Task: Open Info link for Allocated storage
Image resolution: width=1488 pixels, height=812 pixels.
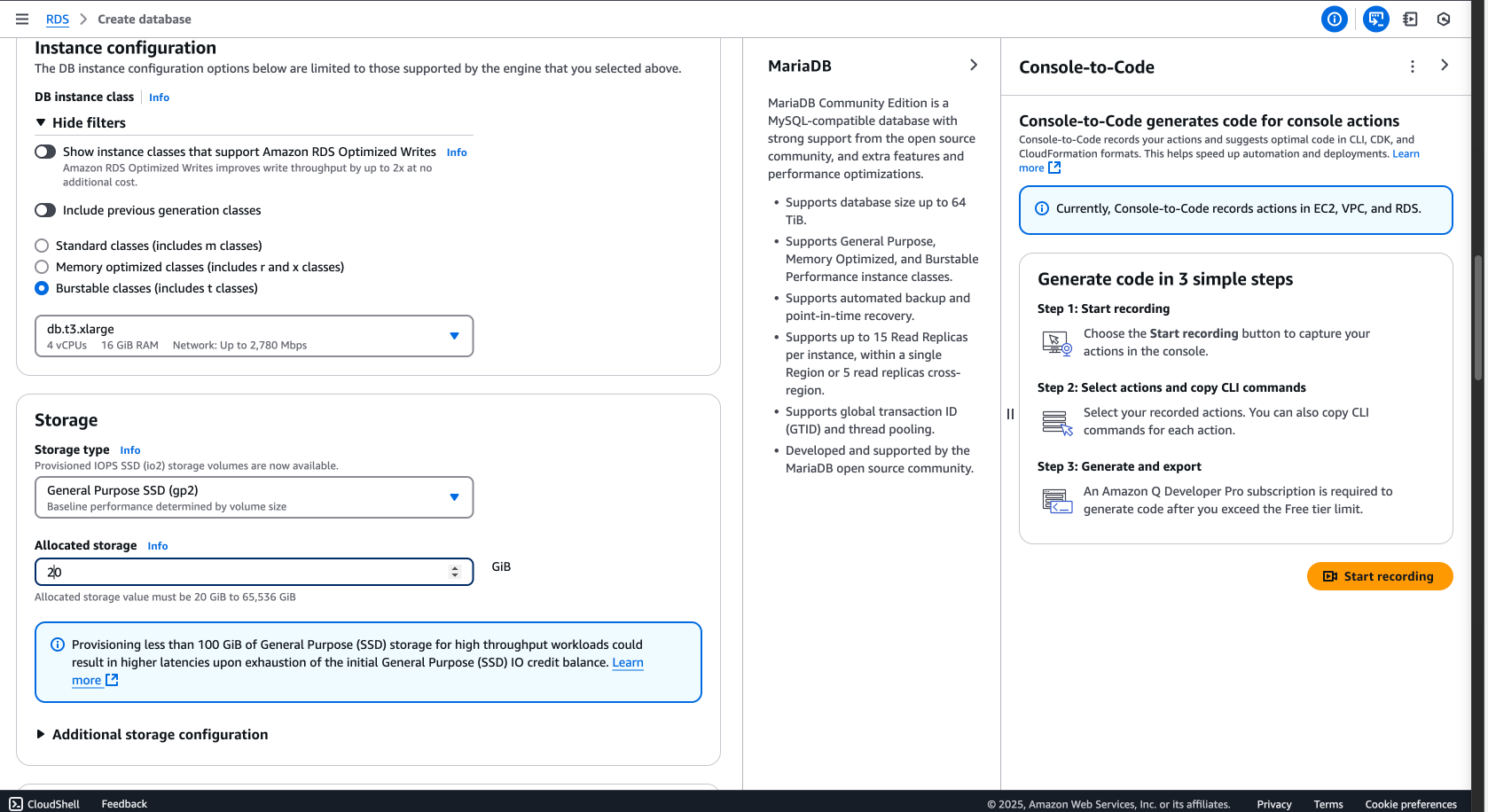Action: pos(158,546)
